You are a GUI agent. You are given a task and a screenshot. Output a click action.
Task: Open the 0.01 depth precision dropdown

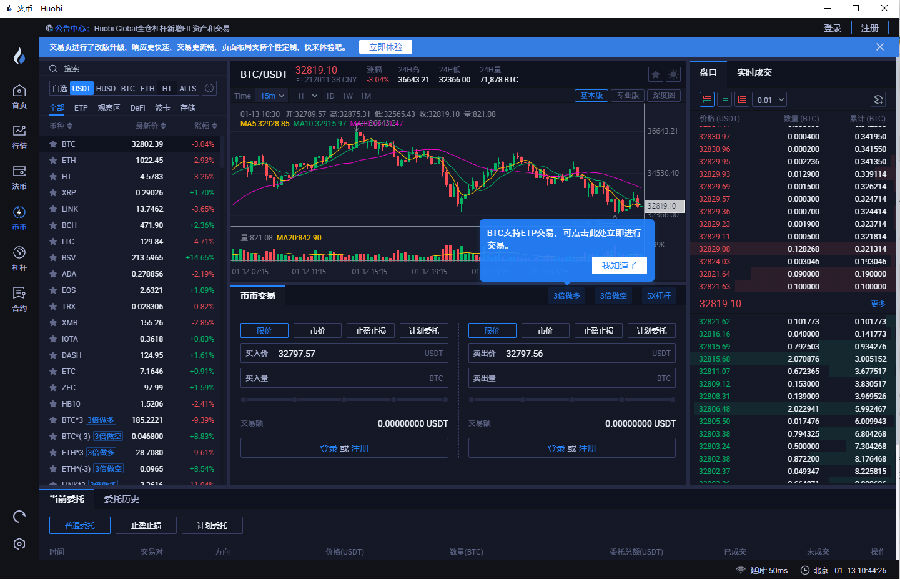point(770,100)
